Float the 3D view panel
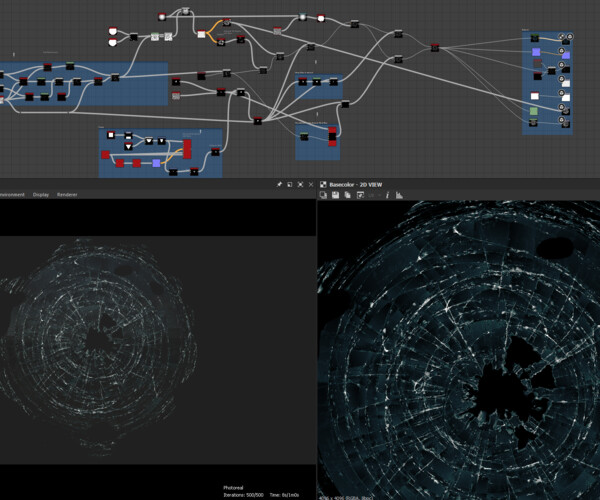This screenshot has height=500, width=600. [x=290, y=184]
